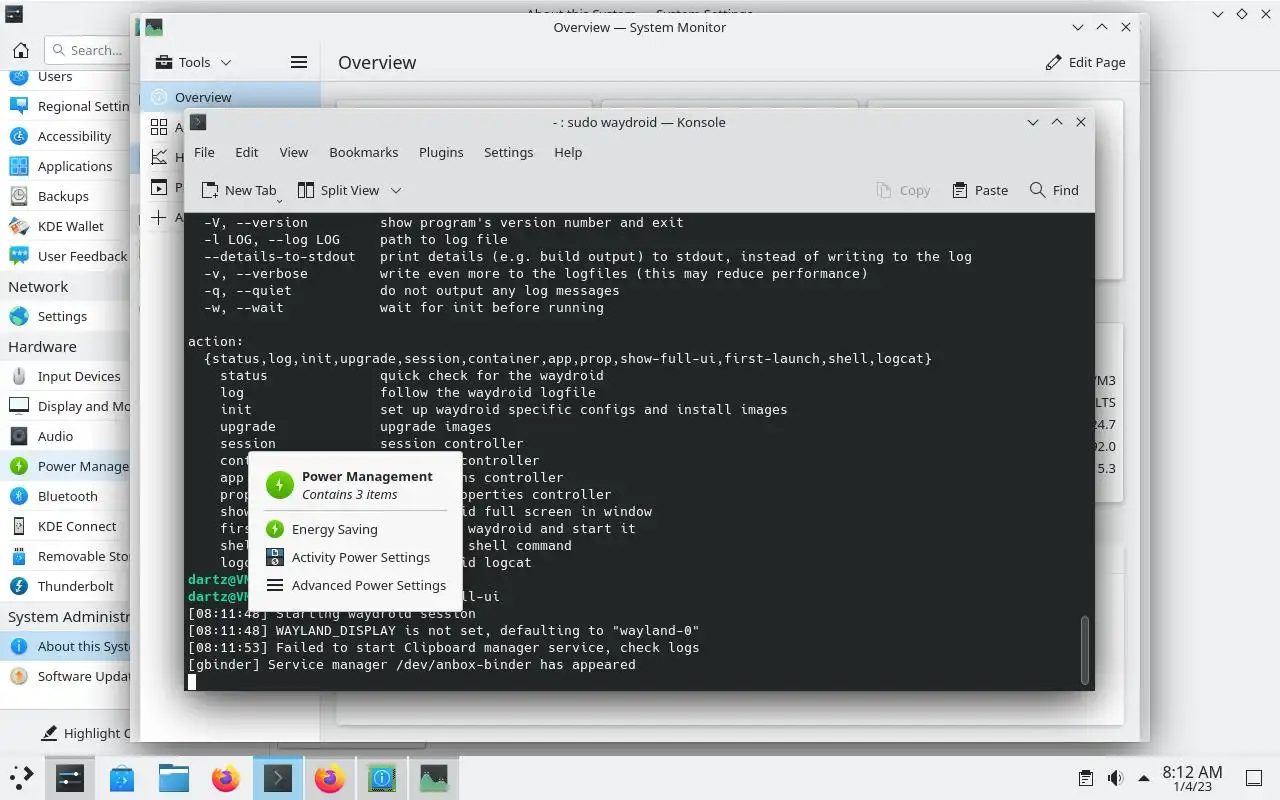Click the New Tab toolbar button

point(239,190)
